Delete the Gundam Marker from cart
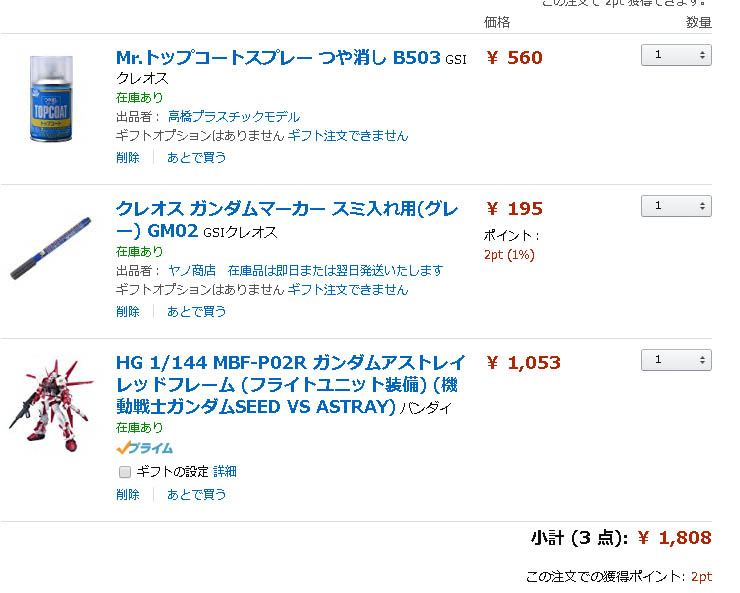740x593 pixels. click(128, 311)
